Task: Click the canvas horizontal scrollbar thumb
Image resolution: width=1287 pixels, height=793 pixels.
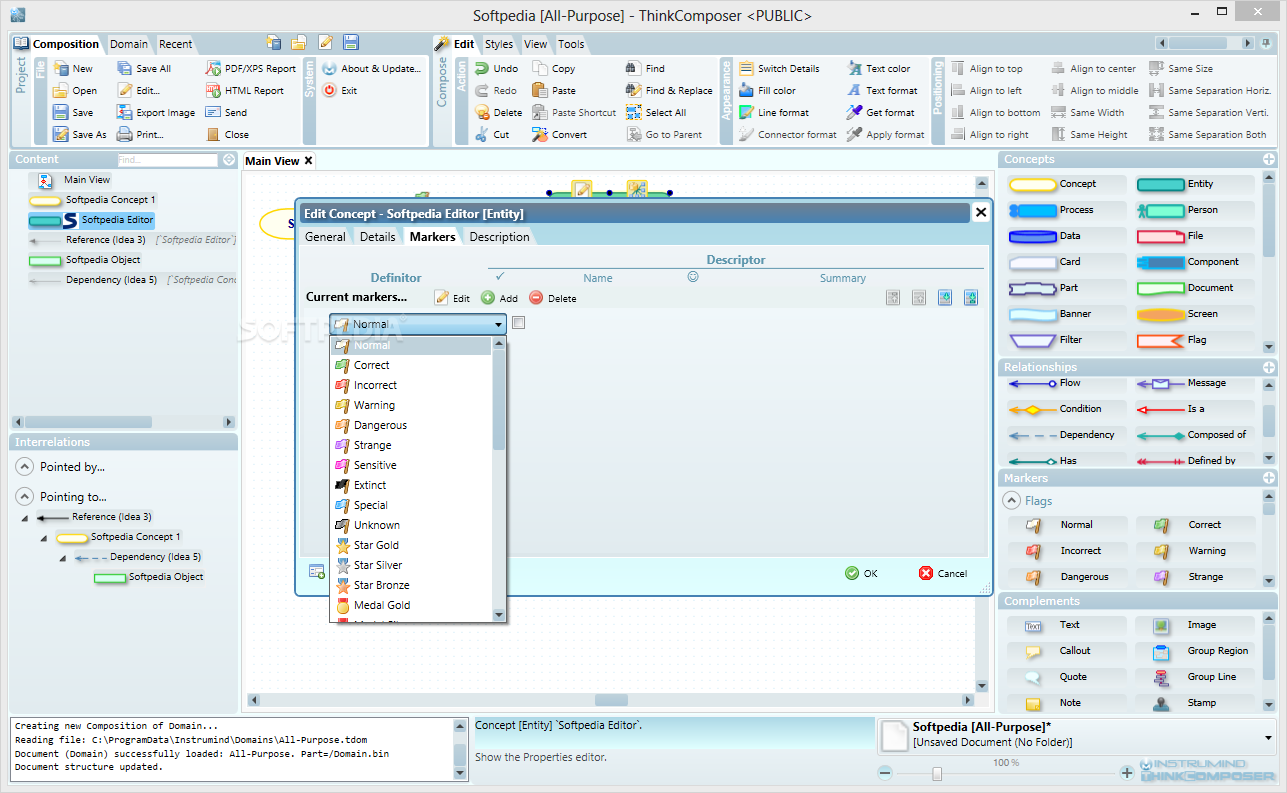Action: 611,700
